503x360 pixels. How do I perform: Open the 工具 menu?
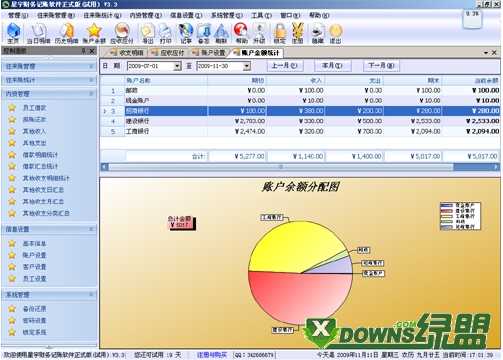pos(262,15)
